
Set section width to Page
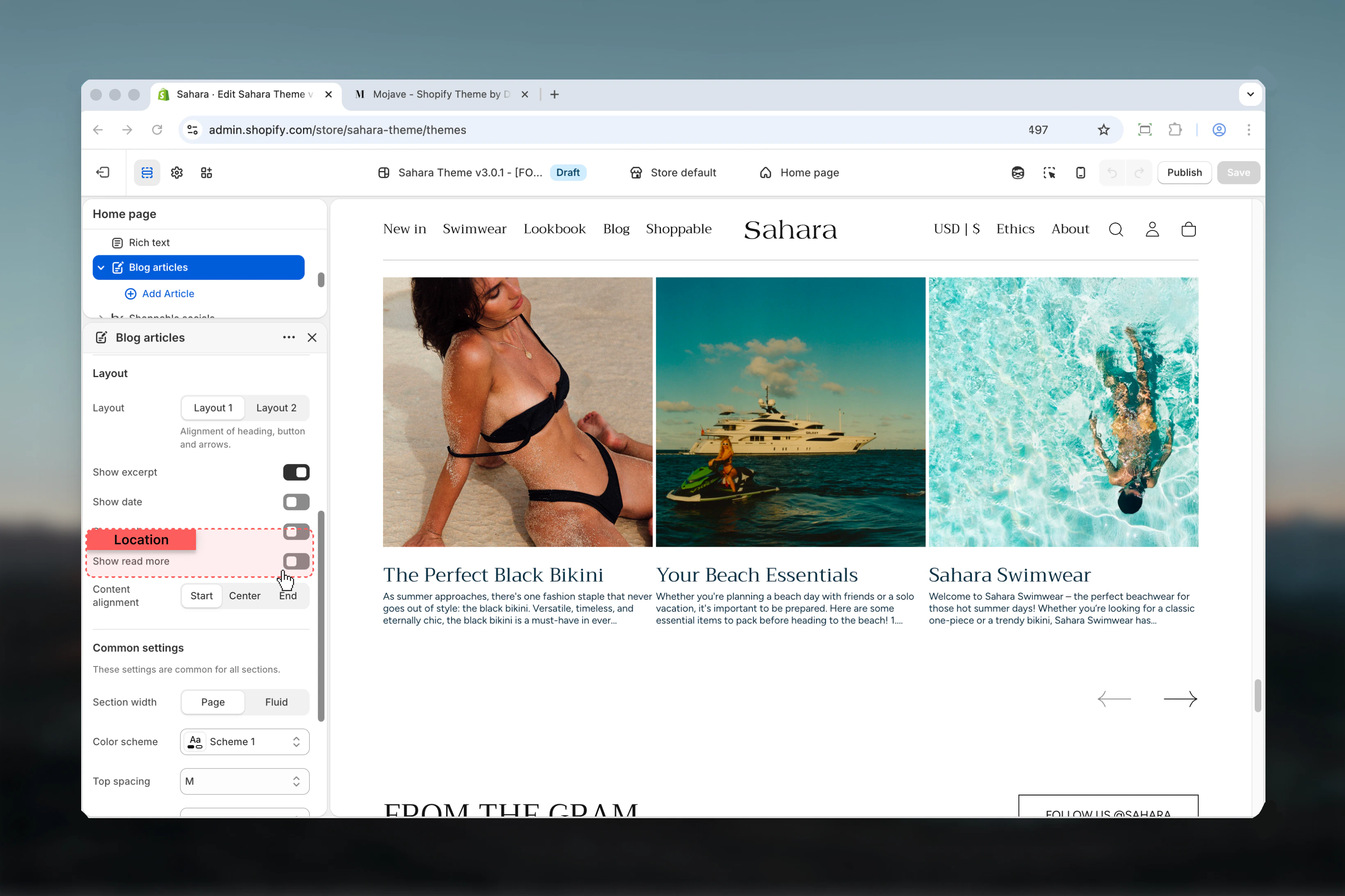pyautogui.click(x=213, y=702)
